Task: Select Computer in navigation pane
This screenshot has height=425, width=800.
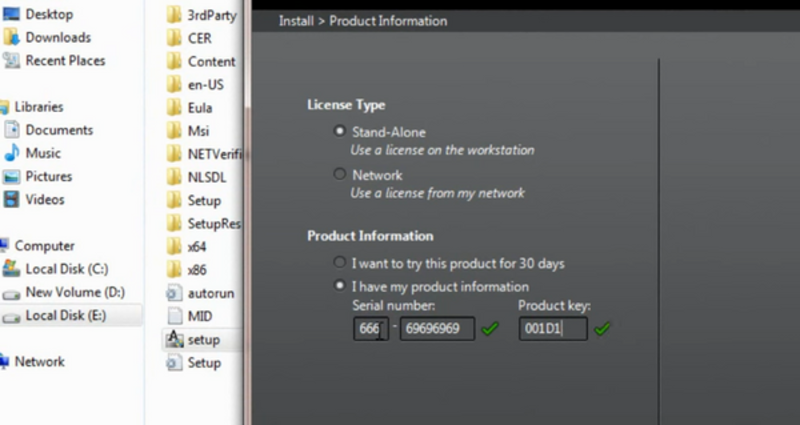Action: 44,245
